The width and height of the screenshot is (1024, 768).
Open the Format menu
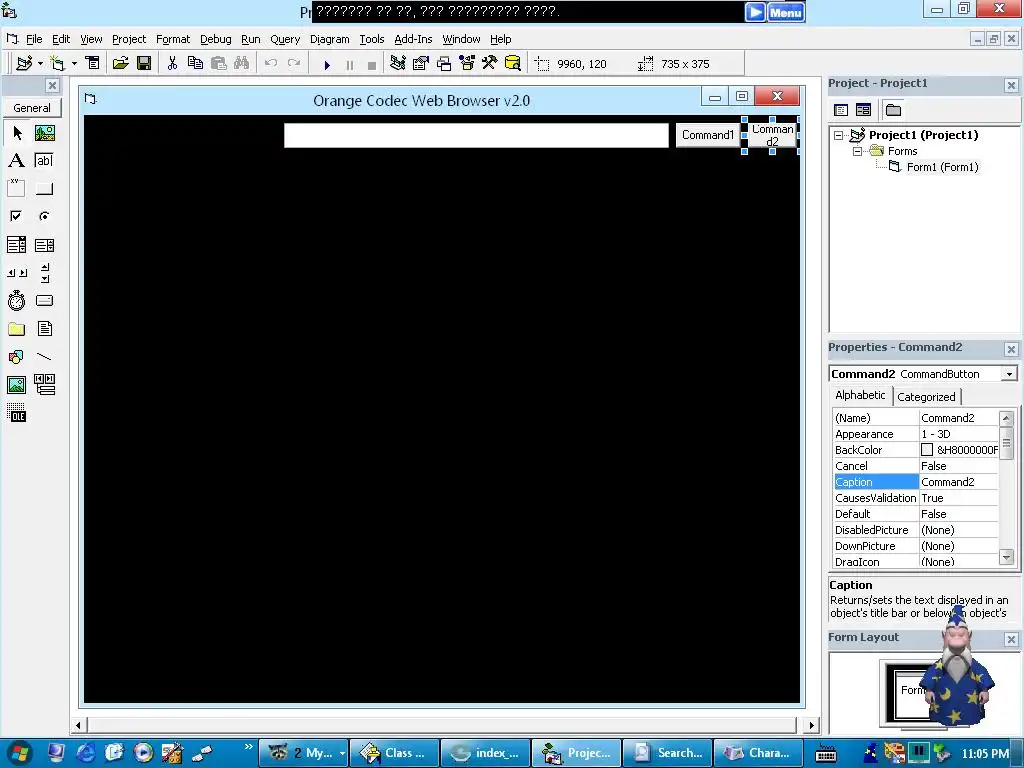173,39
